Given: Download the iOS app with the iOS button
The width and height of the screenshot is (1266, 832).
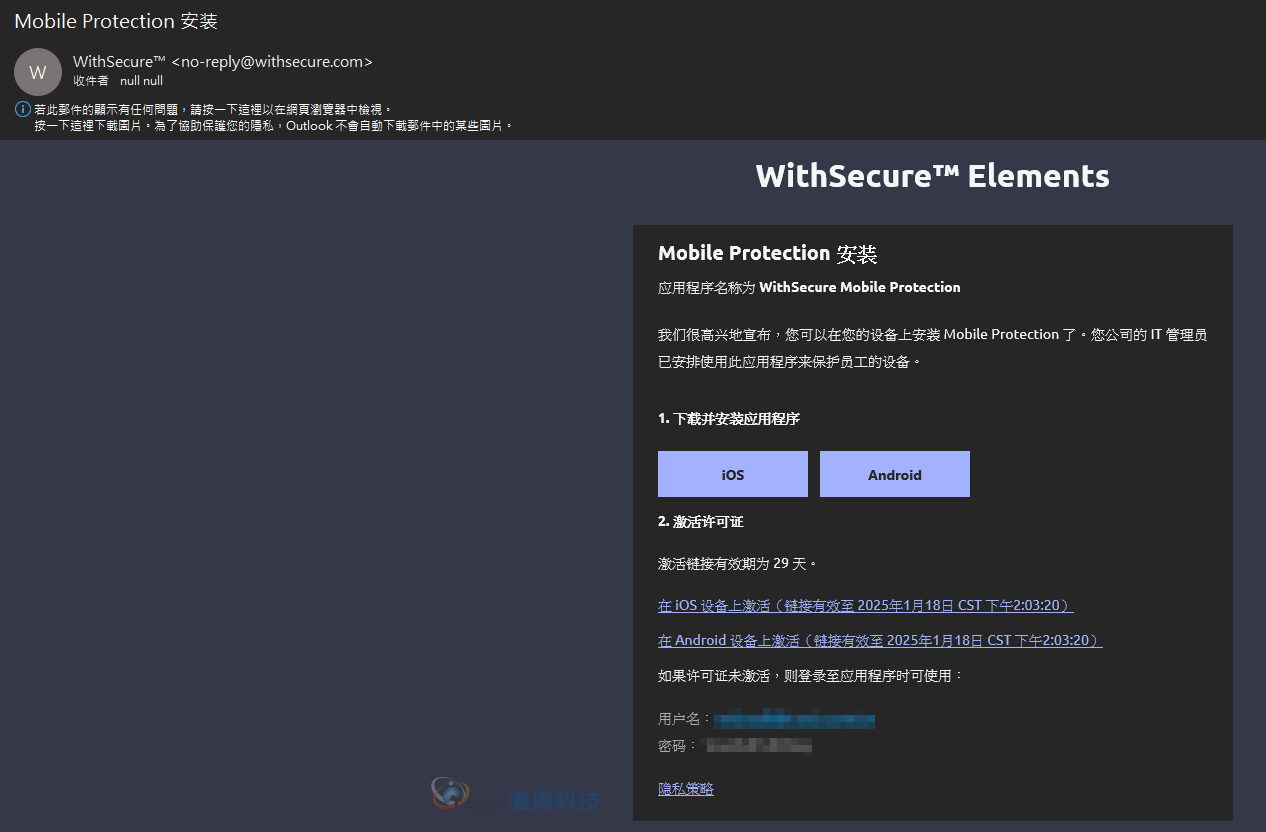Looking at the screenshot, I should [733, 474].
